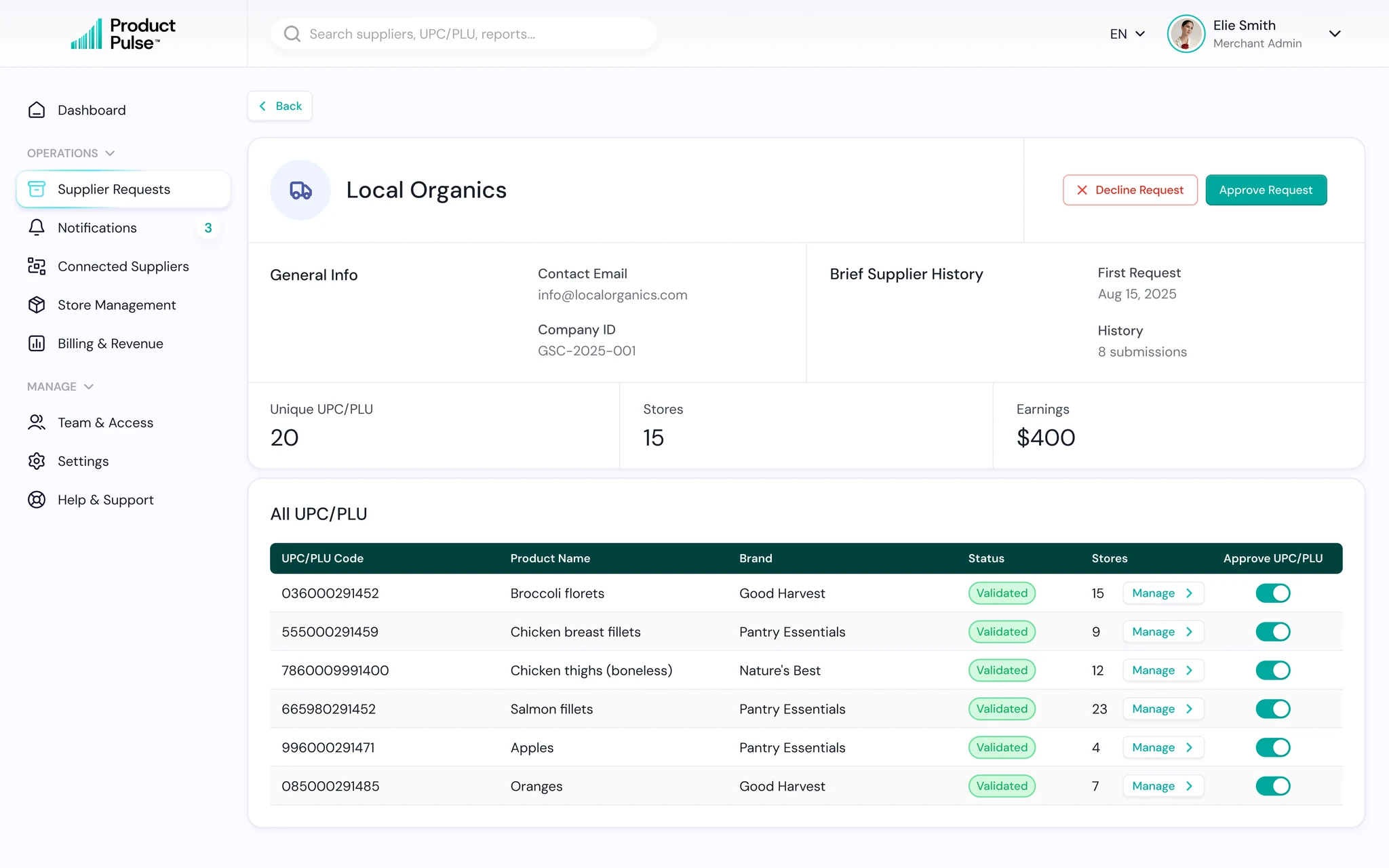Click the Store Management box icon
The height and width of the screenshot is (868, 1389).
coord(37,305)
